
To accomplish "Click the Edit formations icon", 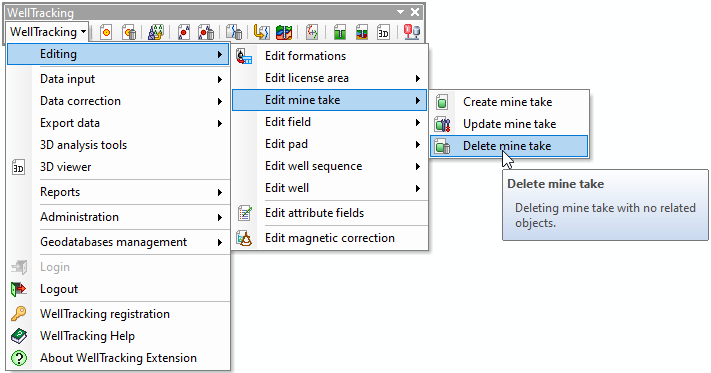I will point(244,57).
